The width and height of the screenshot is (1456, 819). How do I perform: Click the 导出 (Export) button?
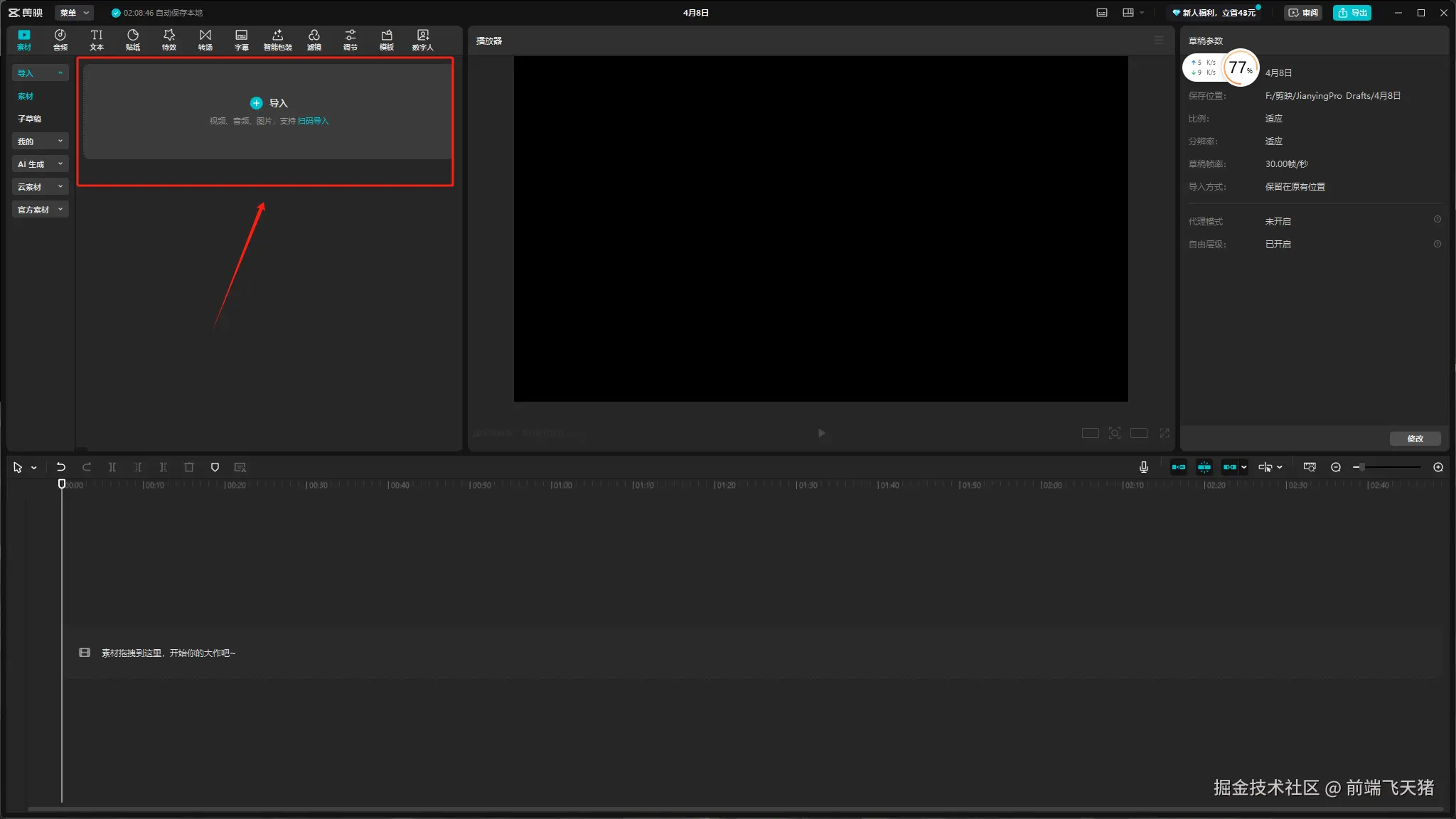(1352, 13)
